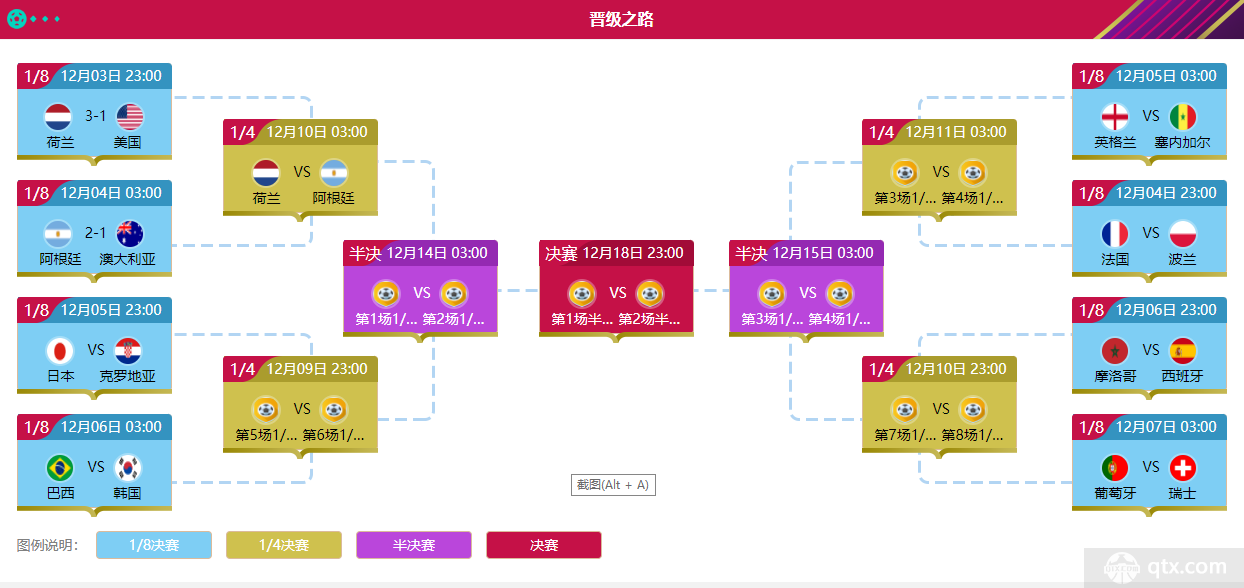1244x588 pixels.
Task: Click the 12月05日 03:00 match header
Action: coord(1149,76)
